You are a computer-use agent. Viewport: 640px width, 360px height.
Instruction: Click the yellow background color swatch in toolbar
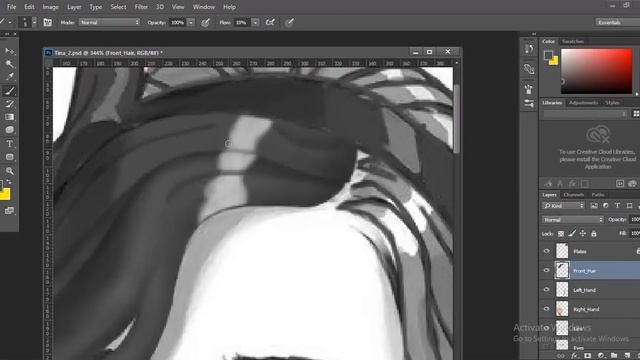(x=5, y=195)
